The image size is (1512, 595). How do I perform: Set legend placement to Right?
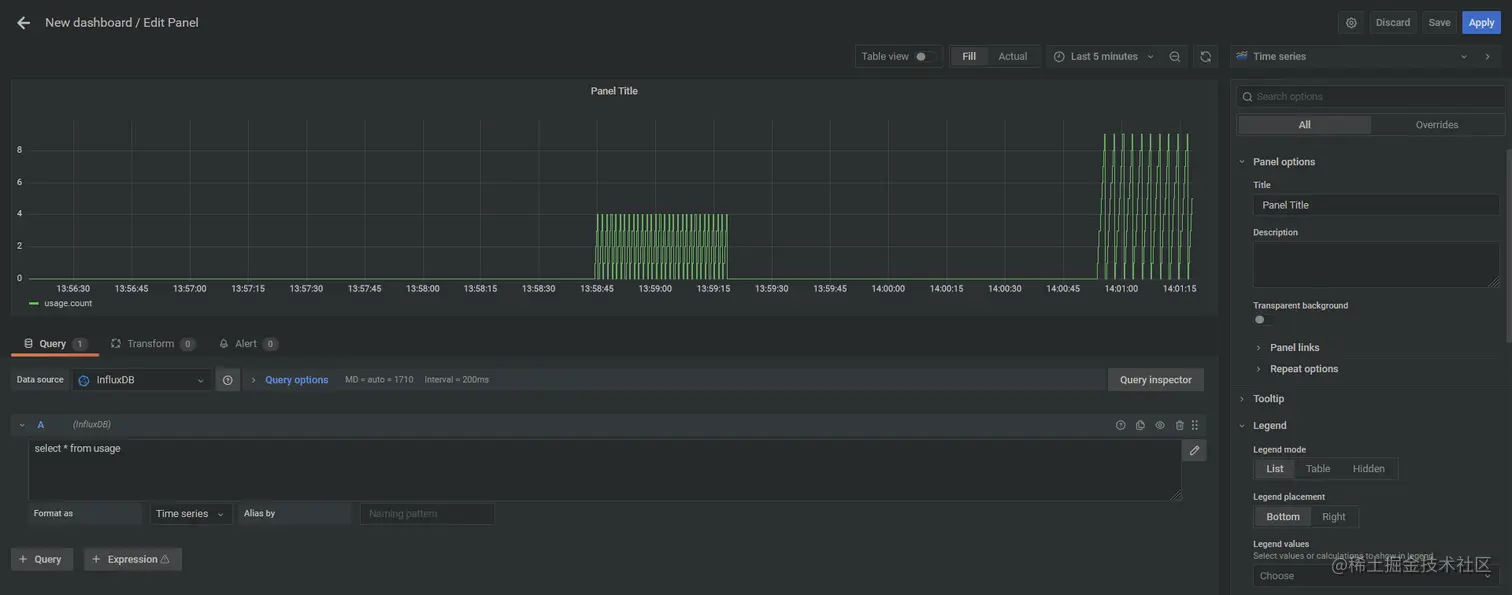coord(1334,517)
